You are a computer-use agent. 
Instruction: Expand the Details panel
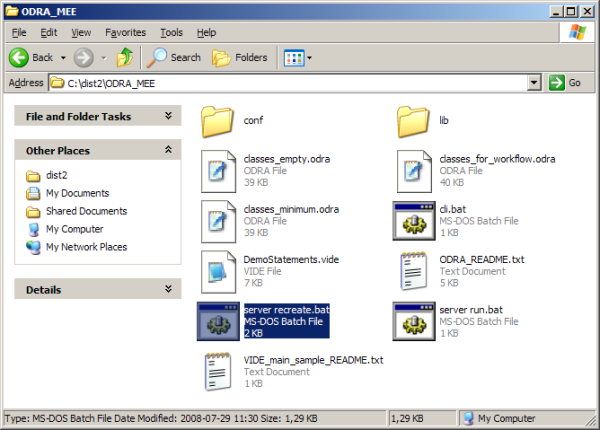click(x=168, y=289)
